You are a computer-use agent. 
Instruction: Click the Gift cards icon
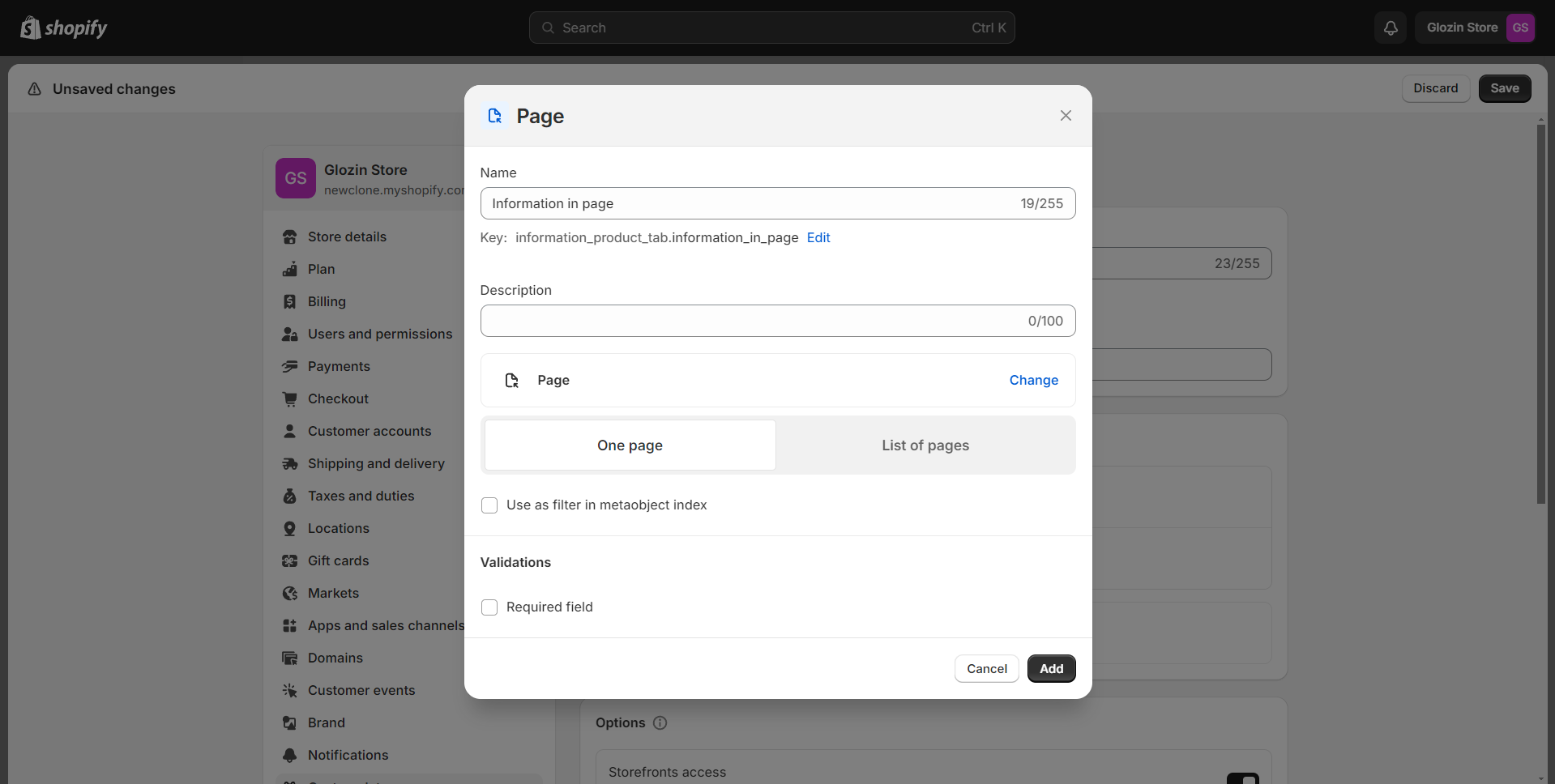point(289,561)
